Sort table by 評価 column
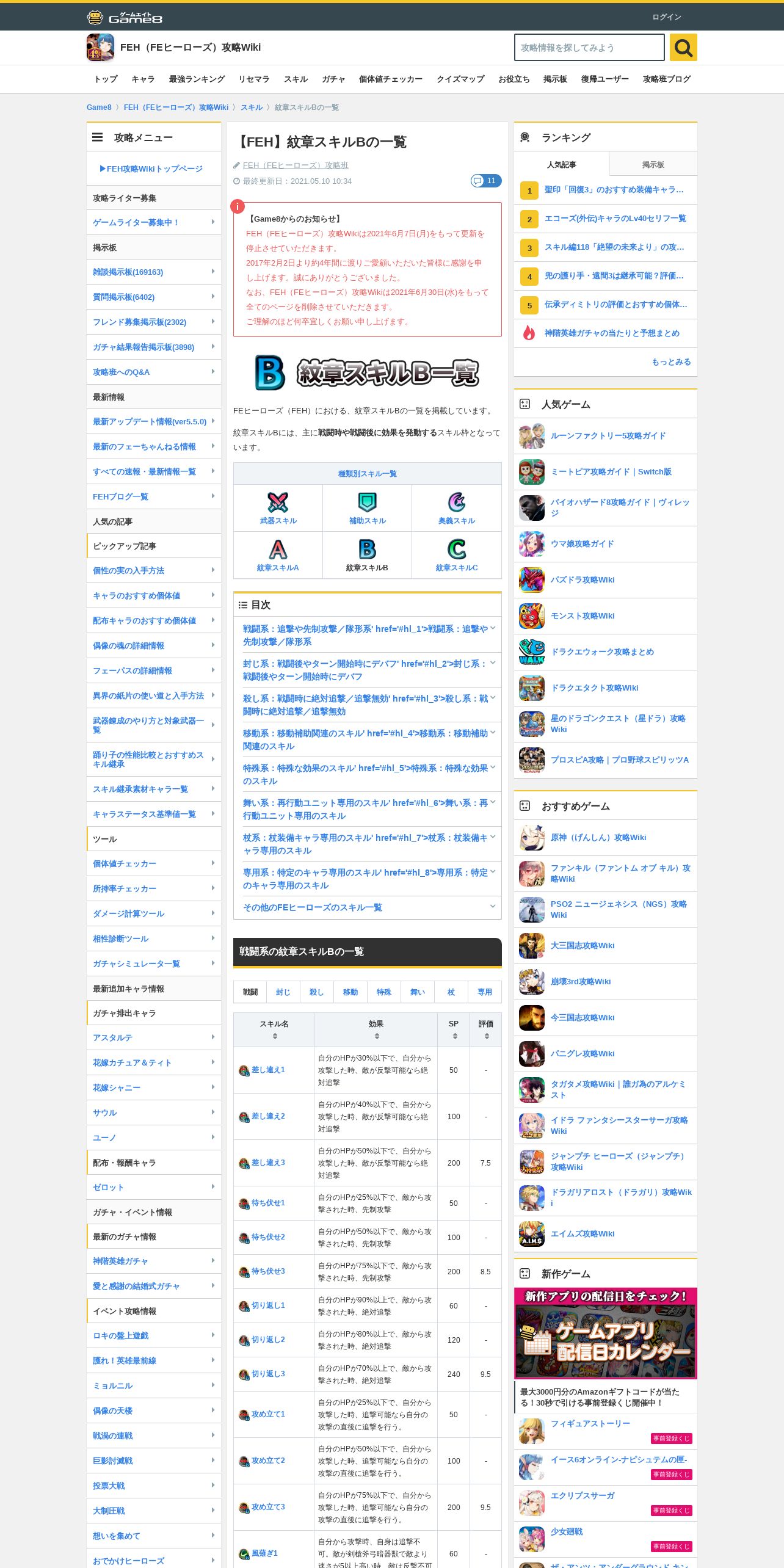Image resolution: width=784 pixels, height=1568 pixels. tap(486, 1029)
